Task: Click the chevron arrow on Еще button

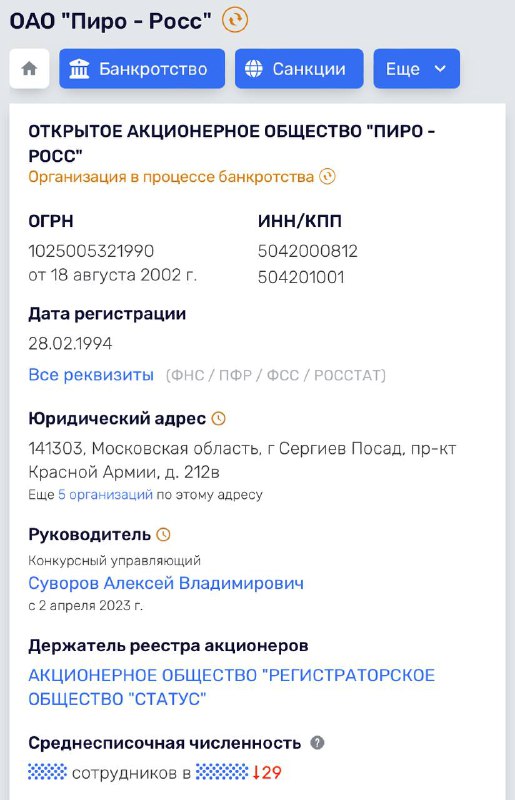Action: [440, 68]
